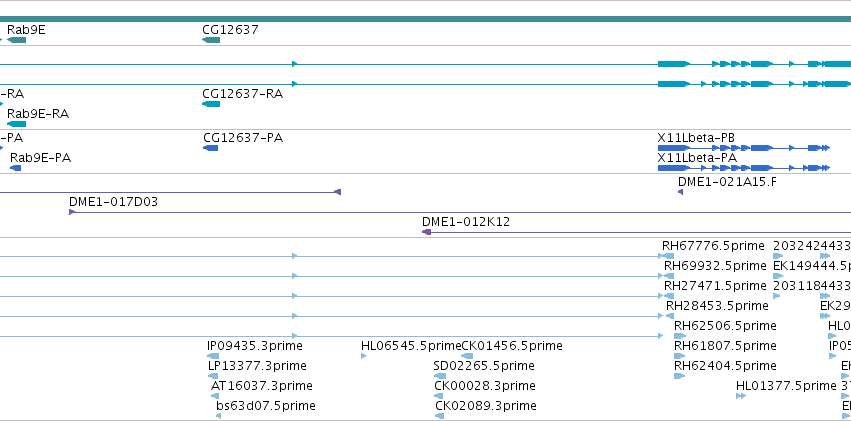Click the CK01456.5prime EST label
Image resolution: width=851 pixels, height=421 pixels.
point(512,346)
